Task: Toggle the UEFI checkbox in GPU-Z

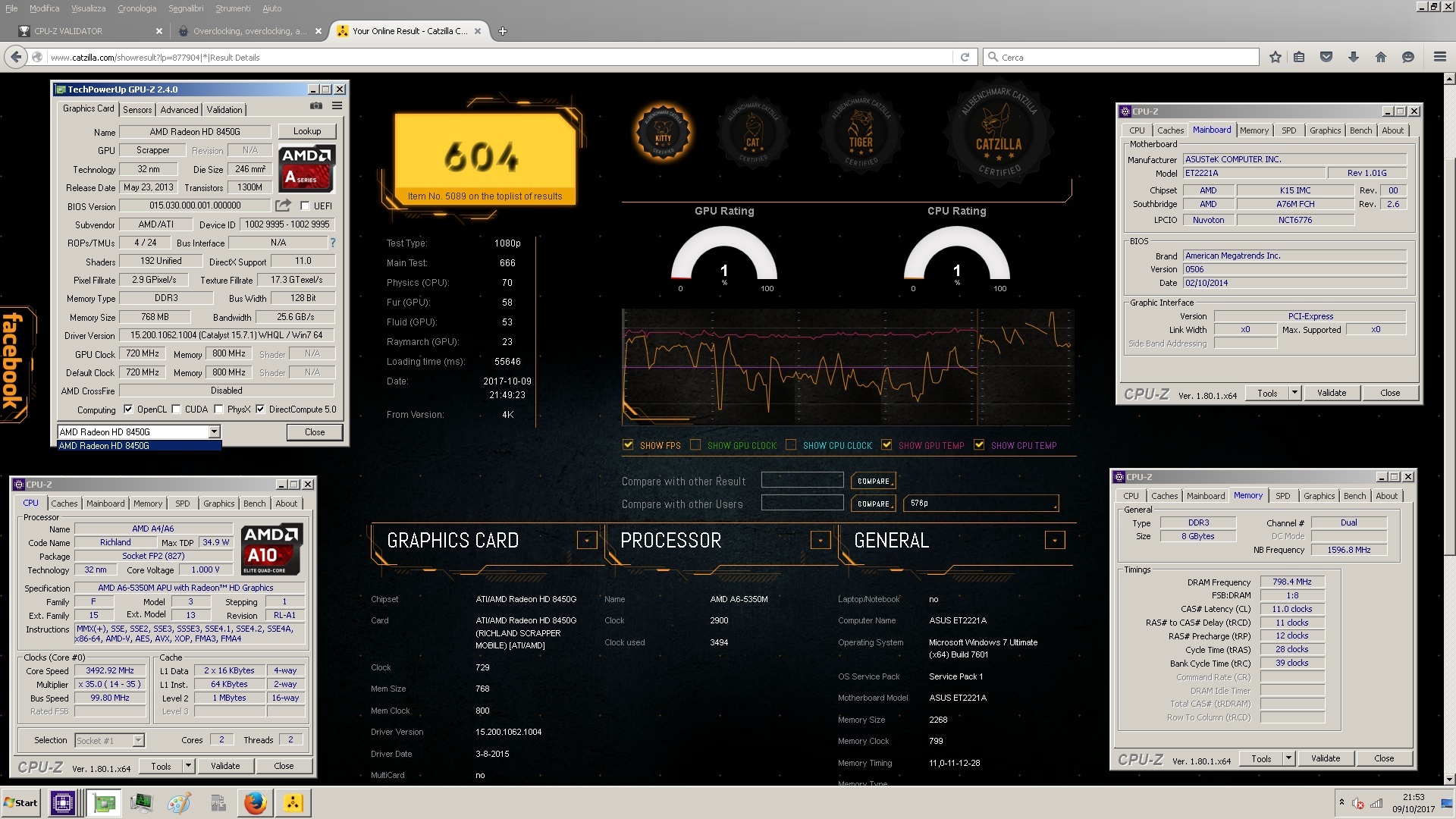Action: [x=305, y=206]
